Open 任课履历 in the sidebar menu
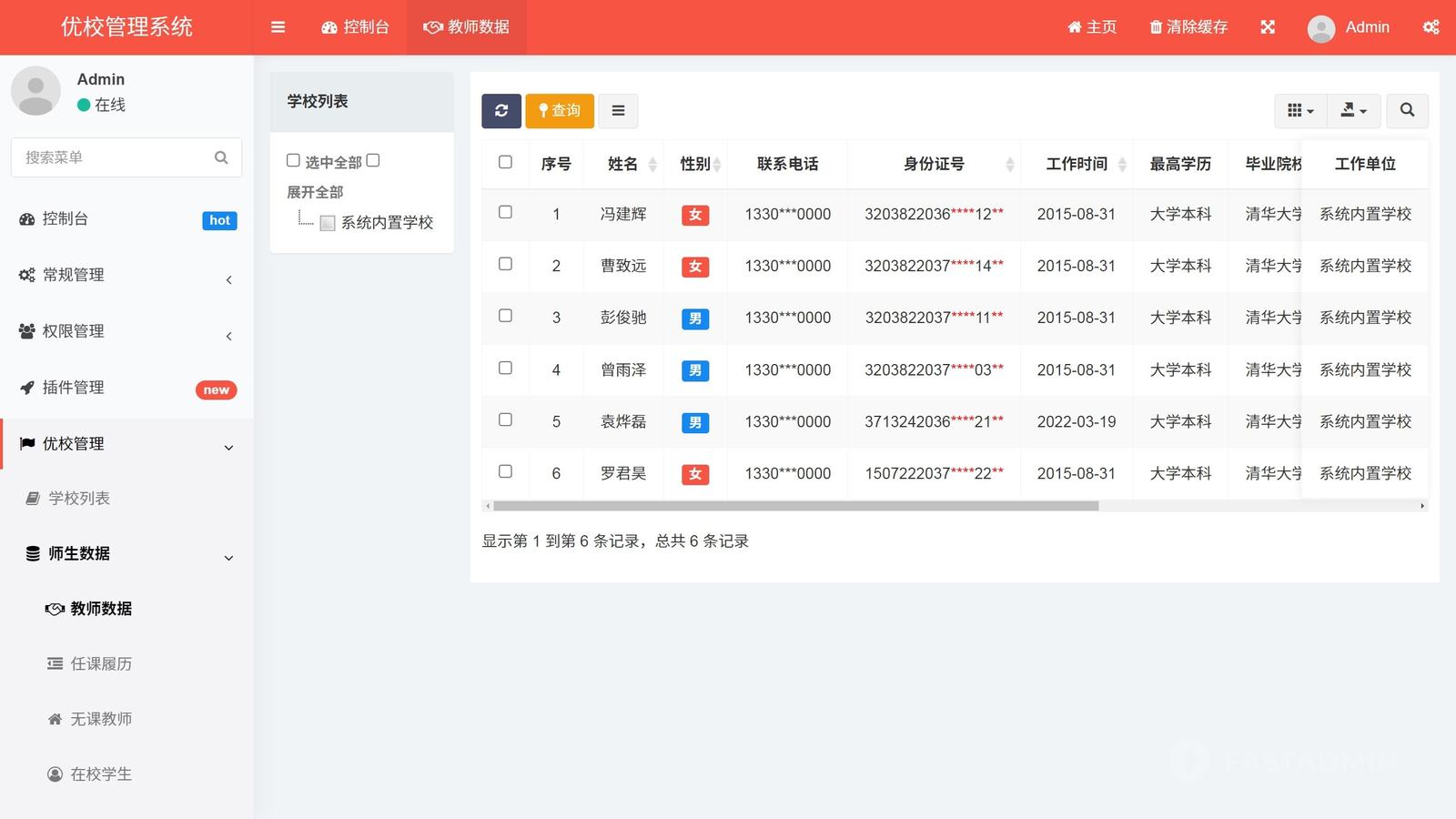 point(101,664)
